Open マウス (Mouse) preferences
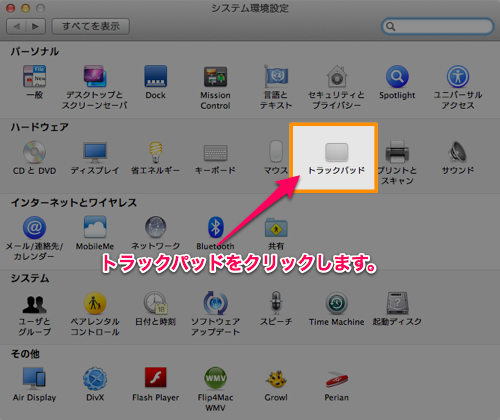This screenshot has height=420, width=500. point(276,152)
